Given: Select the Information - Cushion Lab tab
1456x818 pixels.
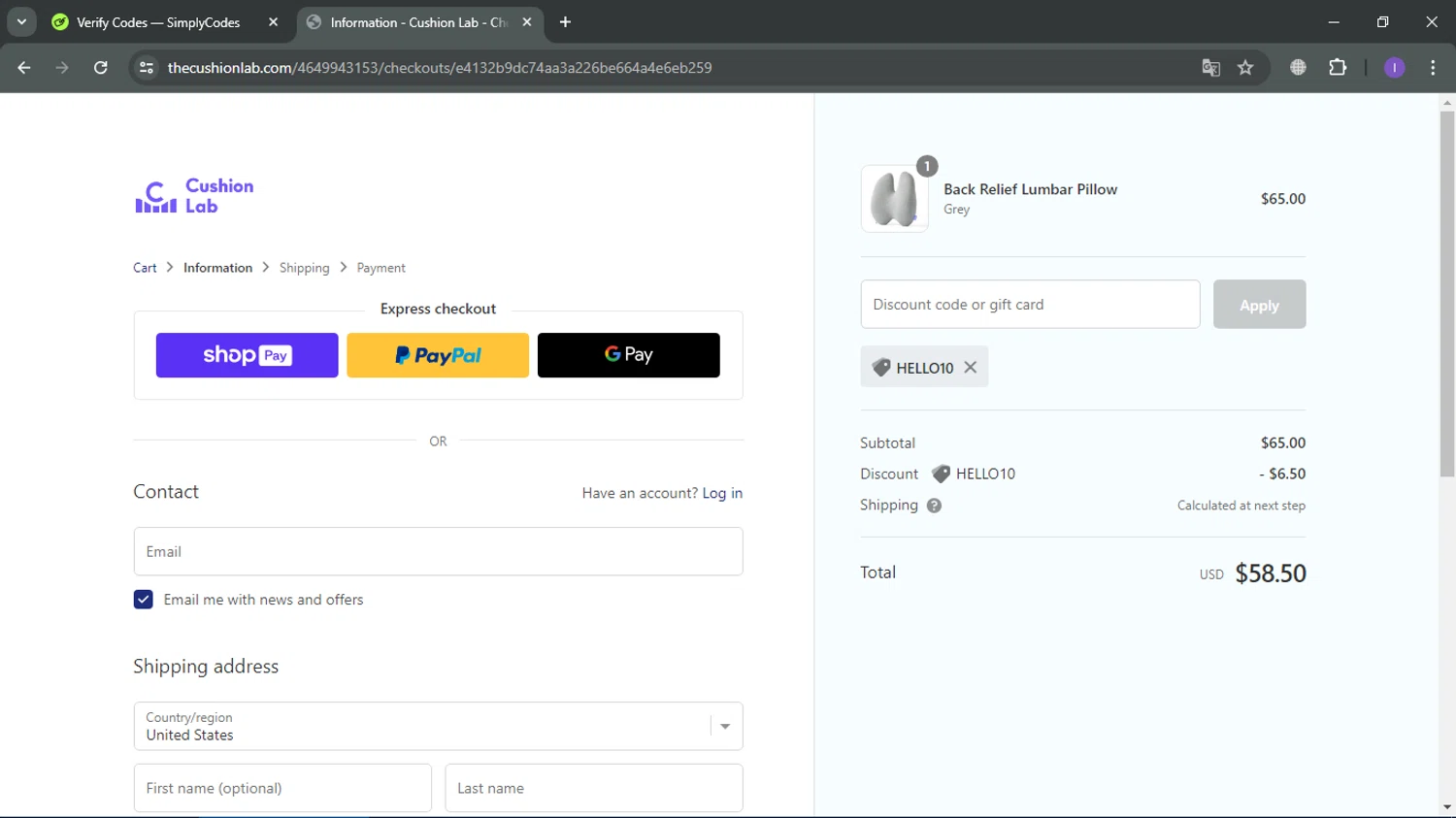Looking at the screenshot, I should (x=419, y=22).
